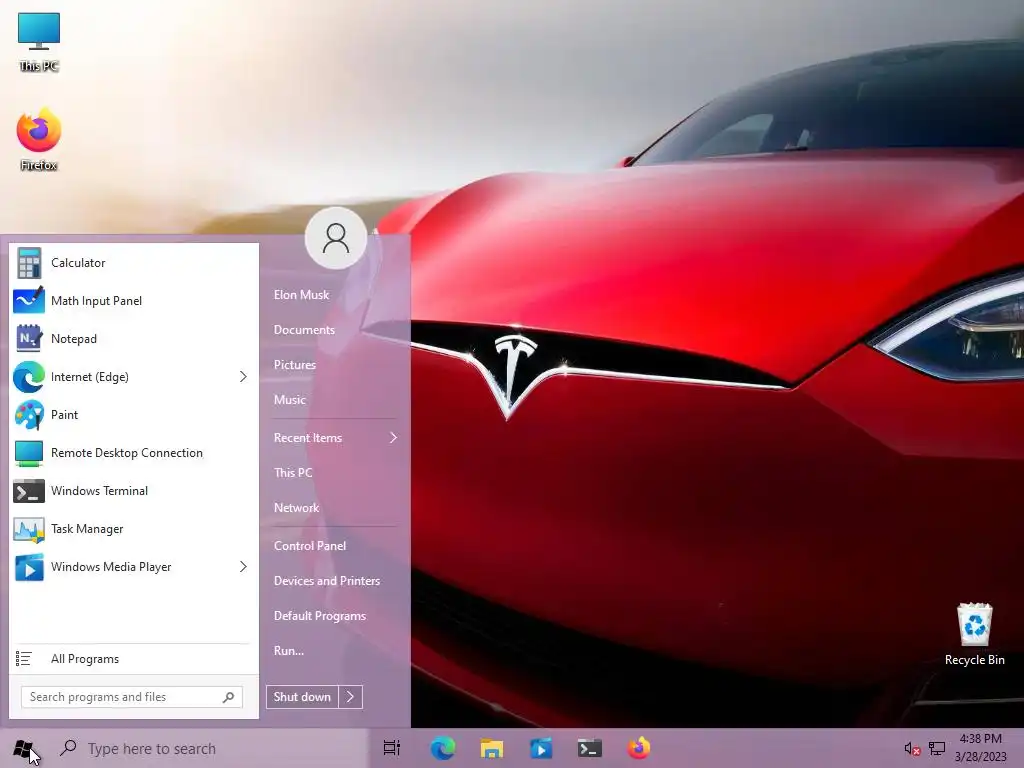This screenshot has height=768, width=1024.
Task: Open the Paint palette icon
Action: 29,415
